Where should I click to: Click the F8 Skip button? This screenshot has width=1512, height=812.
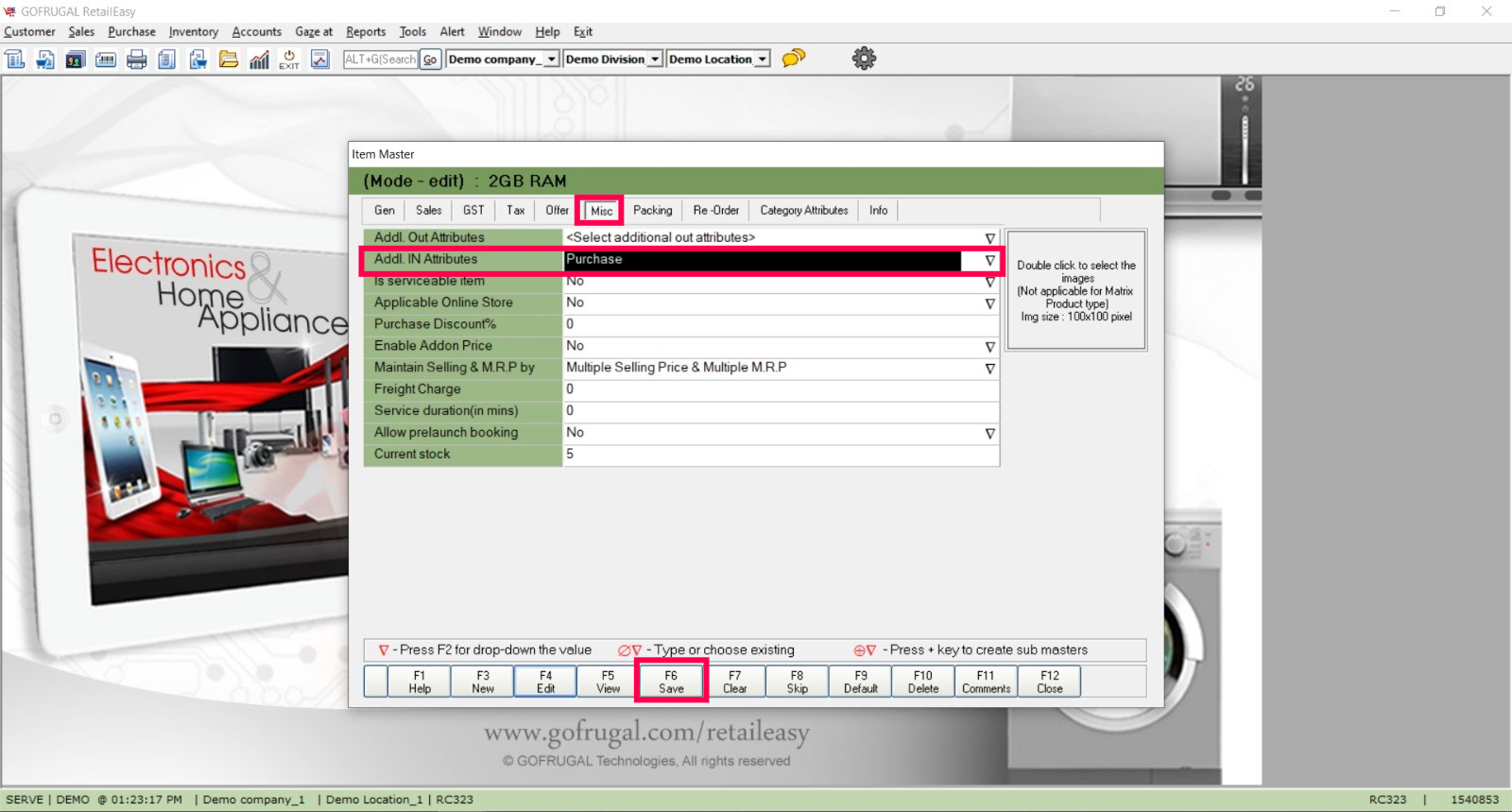[x=798, y=682]
